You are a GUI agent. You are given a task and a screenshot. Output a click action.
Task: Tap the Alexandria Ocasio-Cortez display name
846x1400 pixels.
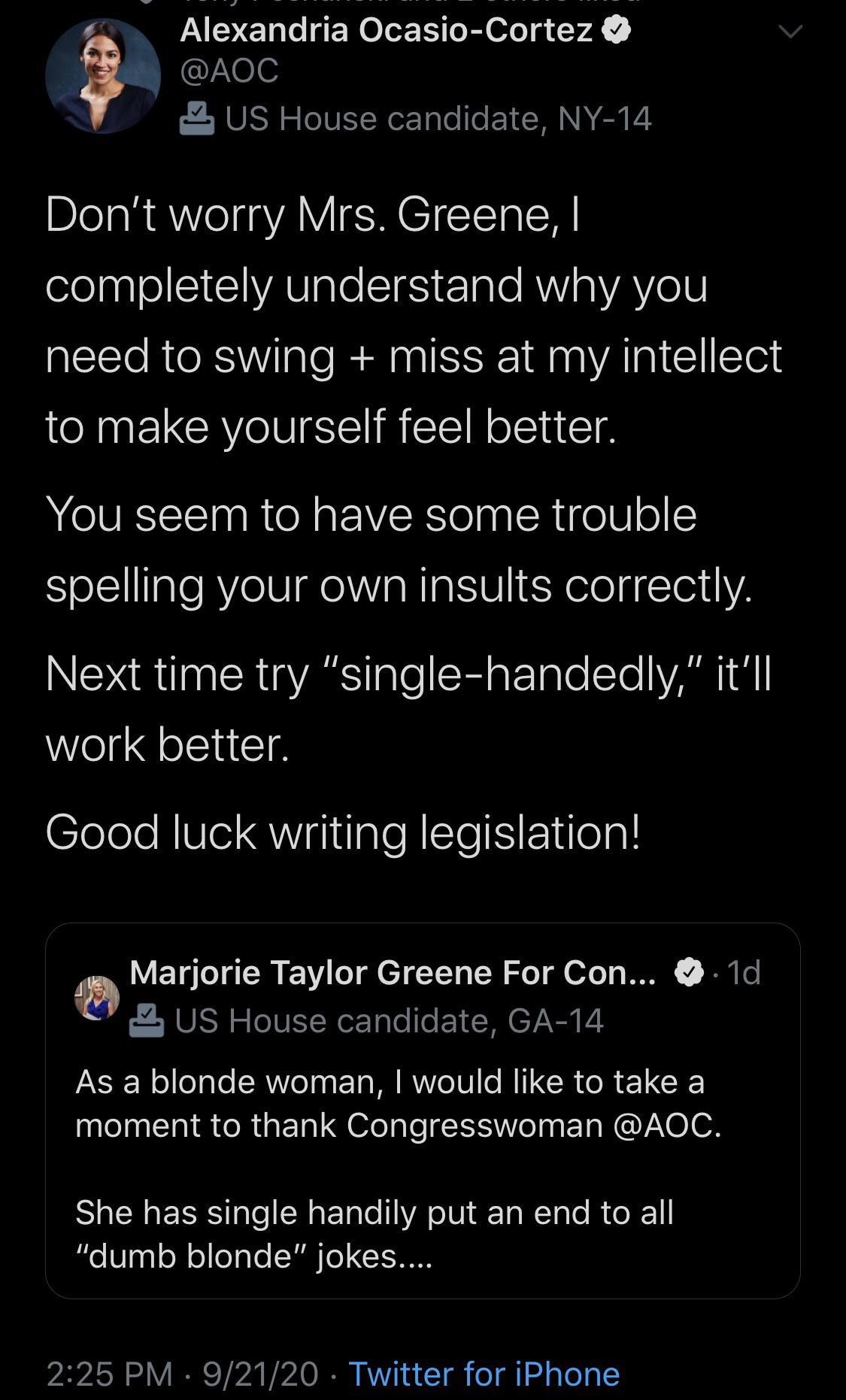(x=387, y=31)
